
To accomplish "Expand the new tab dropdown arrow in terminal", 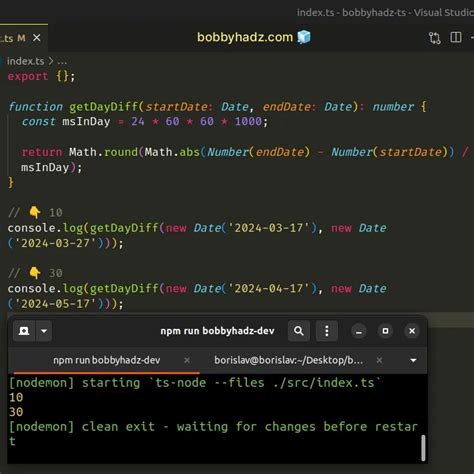I will tap(44, 331).
